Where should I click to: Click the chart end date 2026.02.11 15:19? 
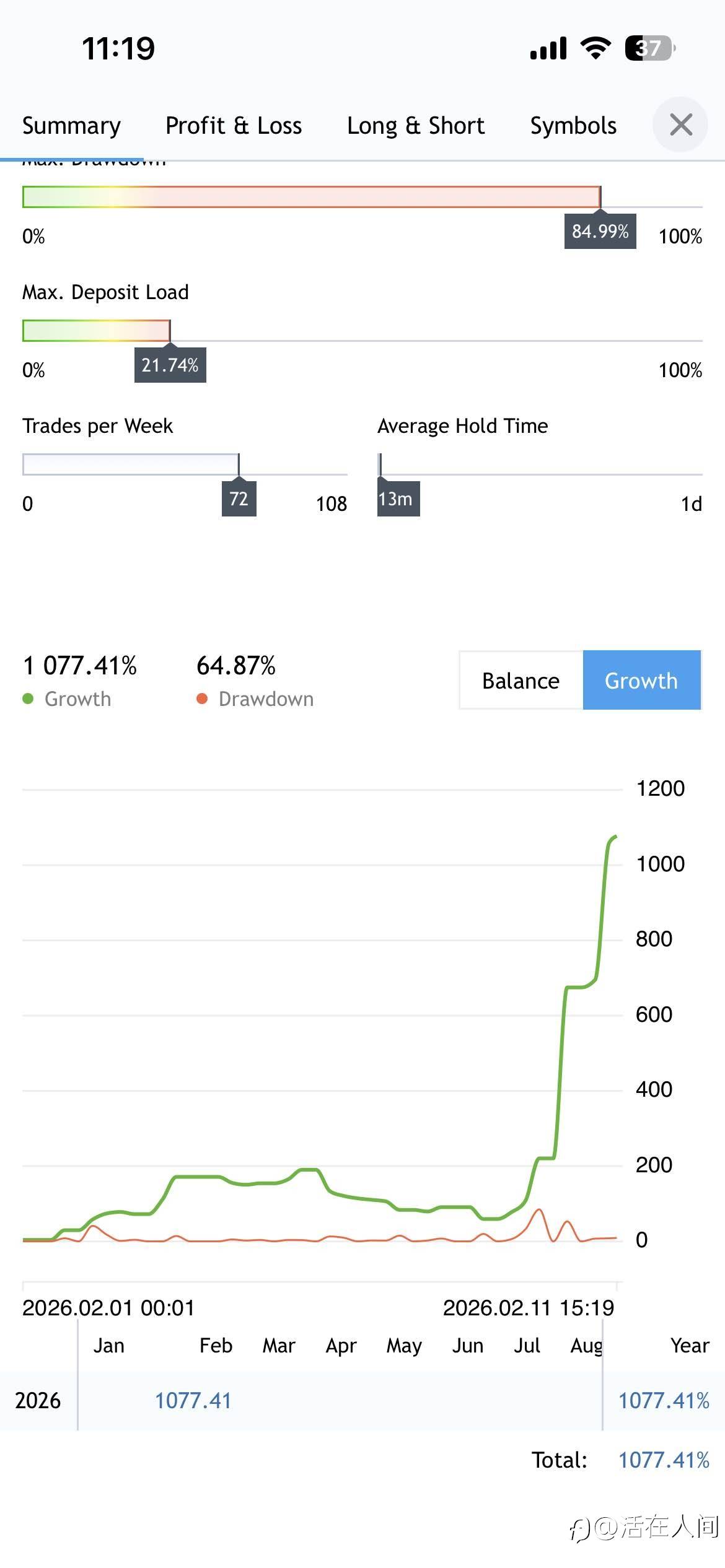tap(528, 1308)
